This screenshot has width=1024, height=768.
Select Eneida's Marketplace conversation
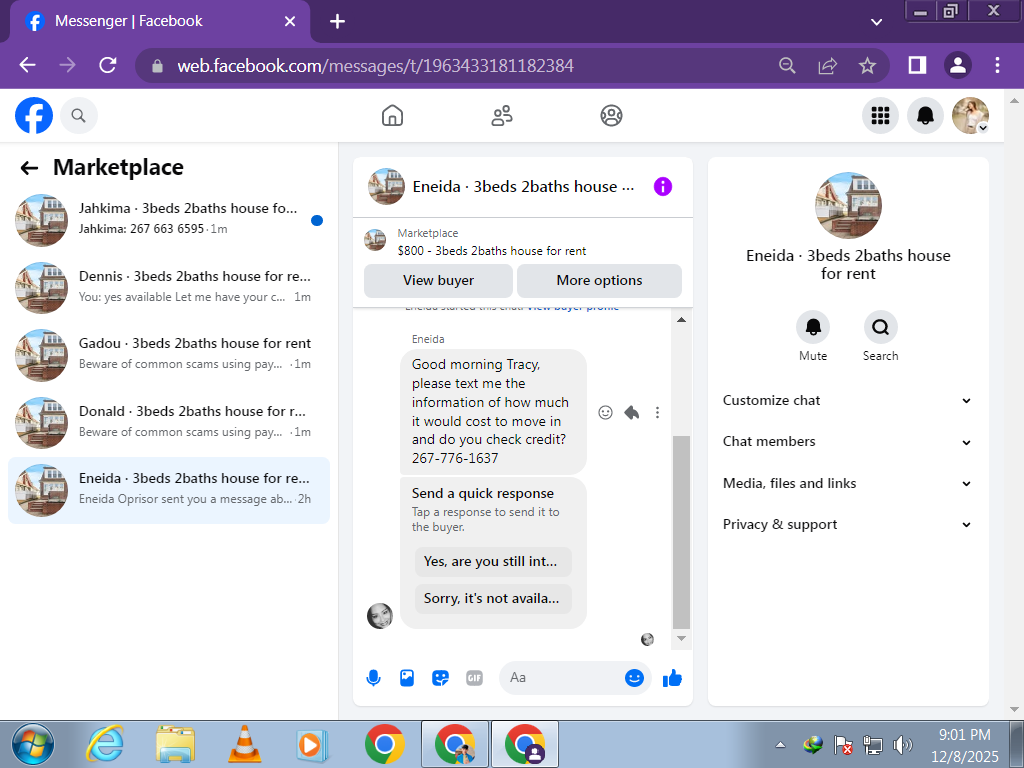pyautogui.click(x=168, y=490)
